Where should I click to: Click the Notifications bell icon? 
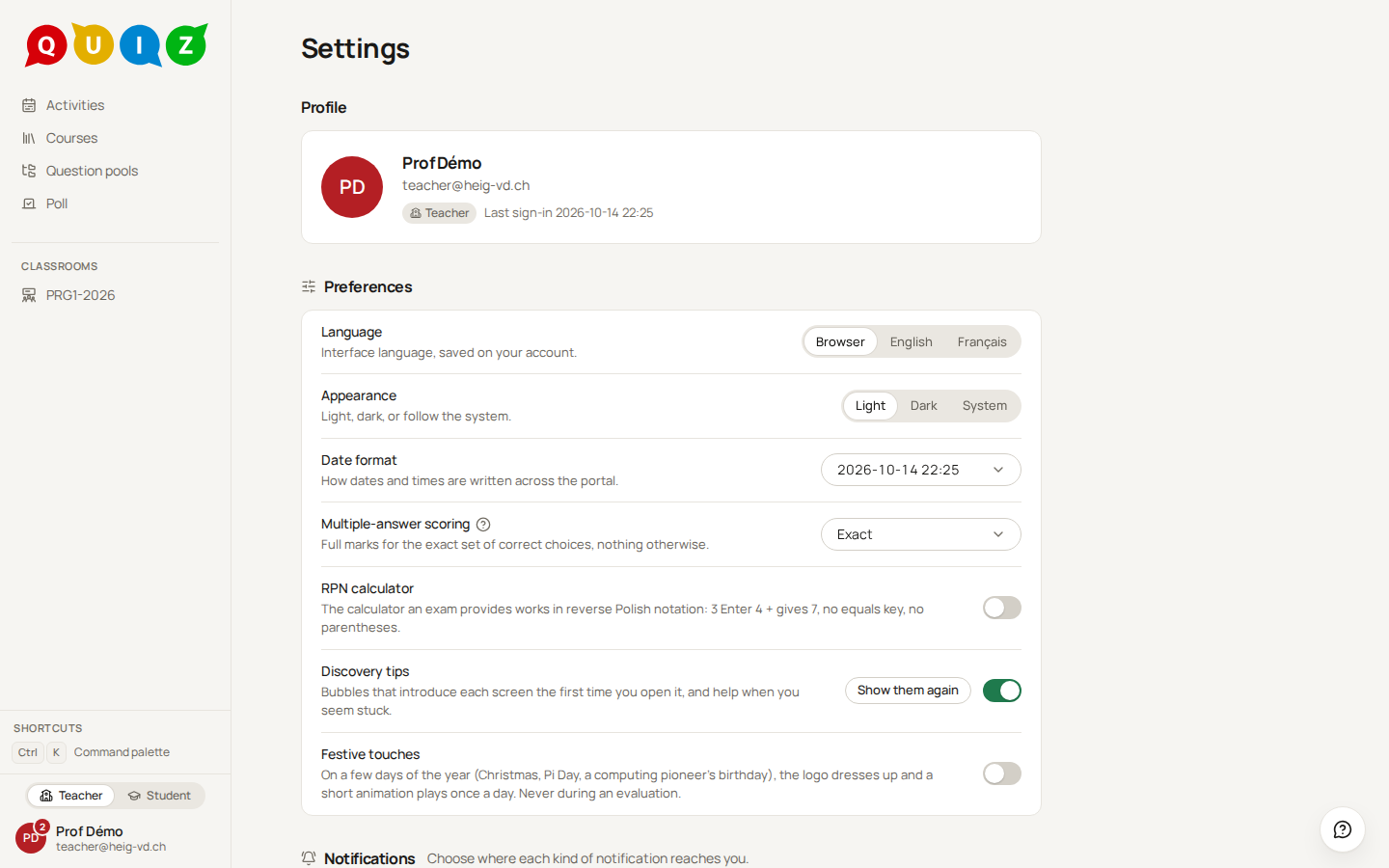tap(309, 858)
